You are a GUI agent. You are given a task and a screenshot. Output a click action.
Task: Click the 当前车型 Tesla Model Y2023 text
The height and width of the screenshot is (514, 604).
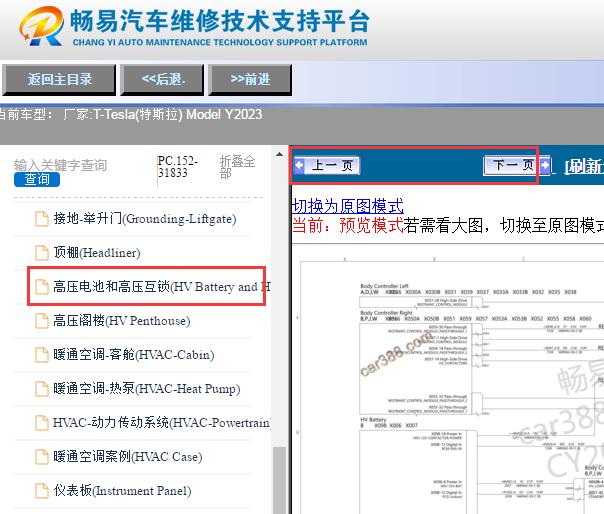coord(131,114)
